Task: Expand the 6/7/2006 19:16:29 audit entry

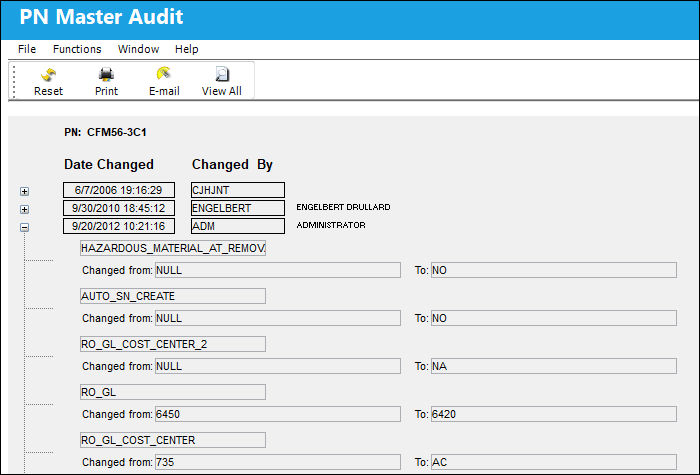Action: (25, 192)
